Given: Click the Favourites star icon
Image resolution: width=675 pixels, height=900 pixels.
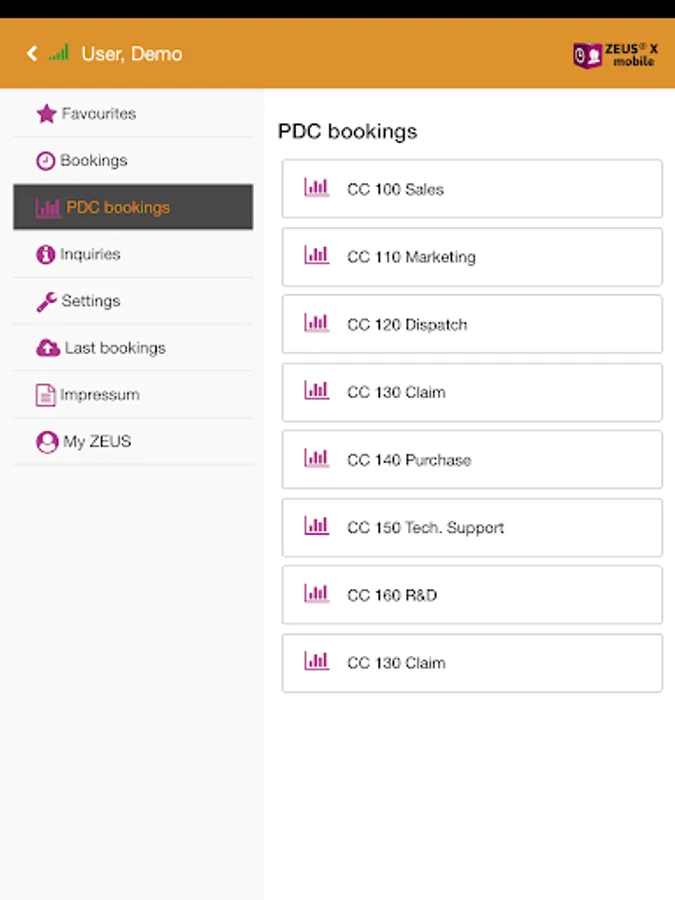Looking at the screenshot, I should pos(46,114).
